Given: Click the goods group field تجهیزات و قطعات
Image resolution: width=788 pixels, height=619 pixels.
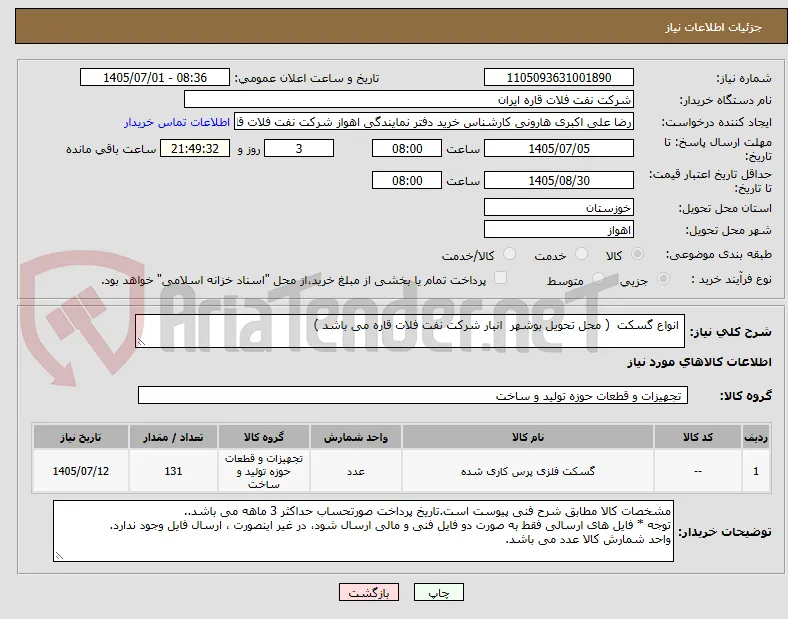Looking at the screenshot, I should coord(413,395).
